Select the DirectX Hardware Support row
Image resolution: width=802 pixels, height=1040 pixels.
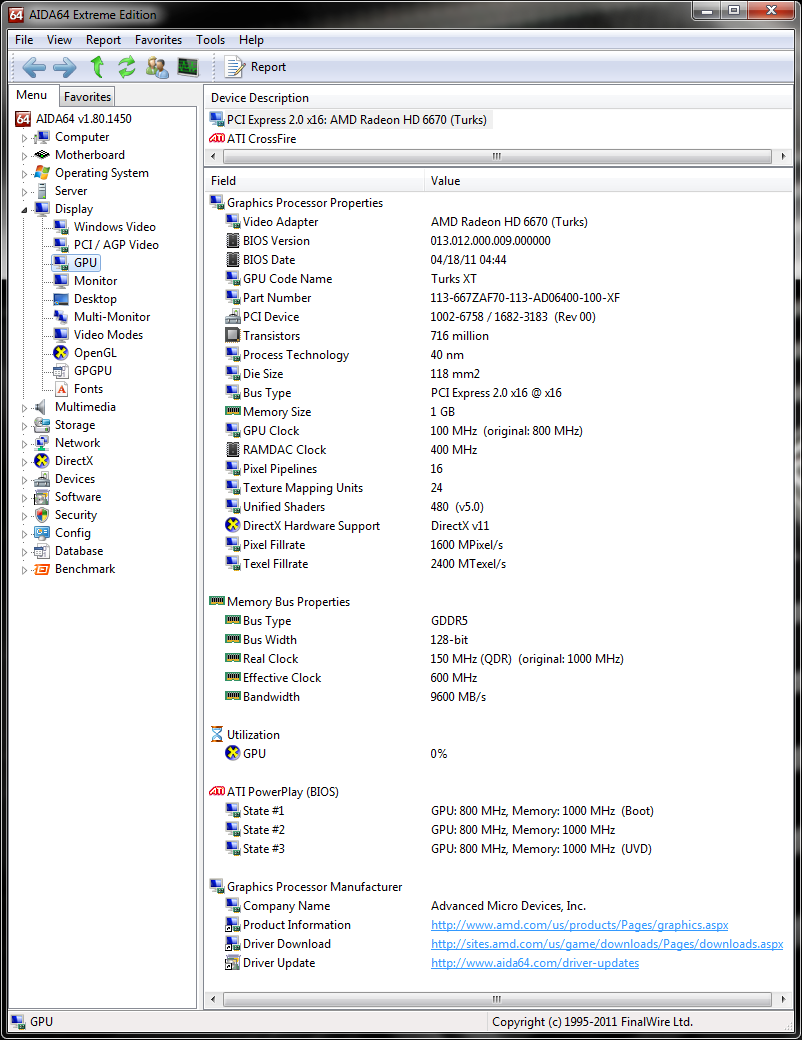[499, 525]
